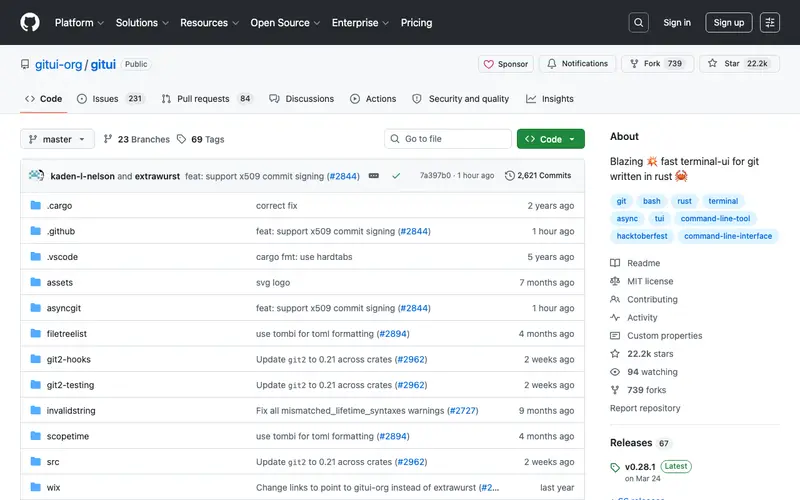Switch to the Actions tab
800x500 pixels.
(x=373, y=98)
